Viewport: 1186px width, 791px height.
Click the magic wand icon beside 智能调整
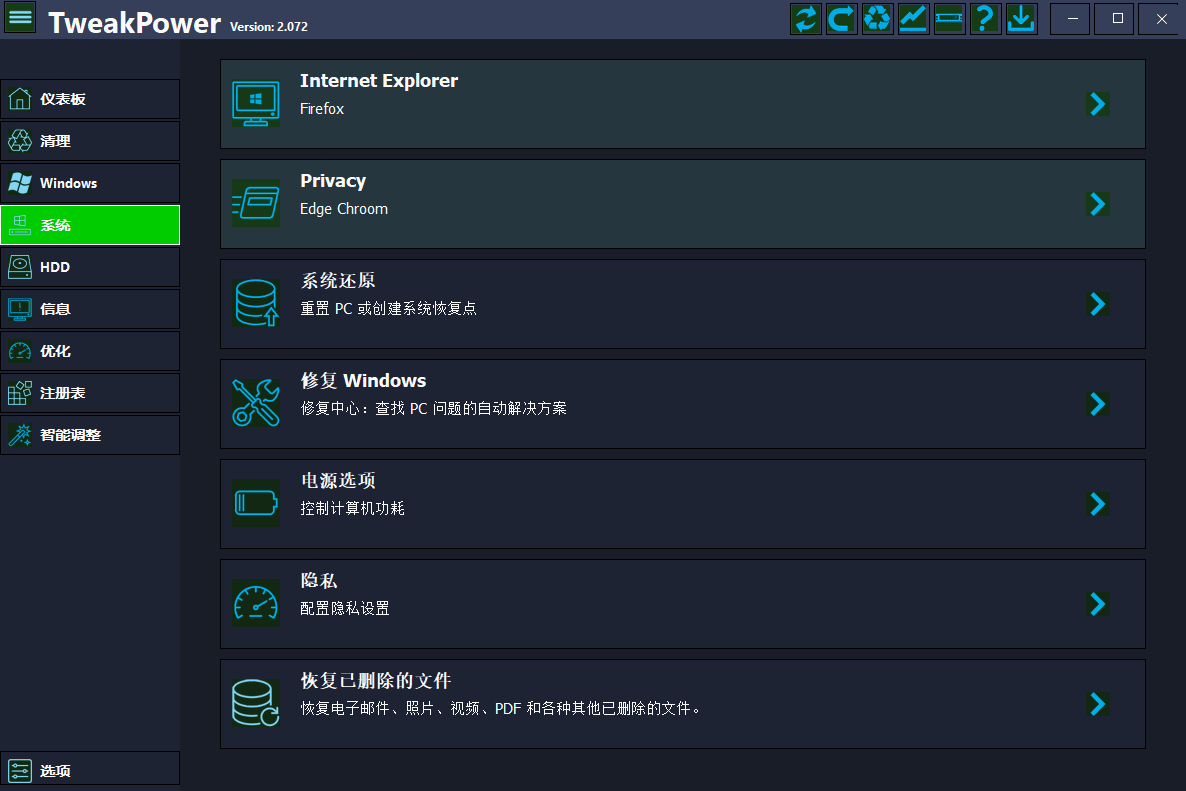coord(20,435)
